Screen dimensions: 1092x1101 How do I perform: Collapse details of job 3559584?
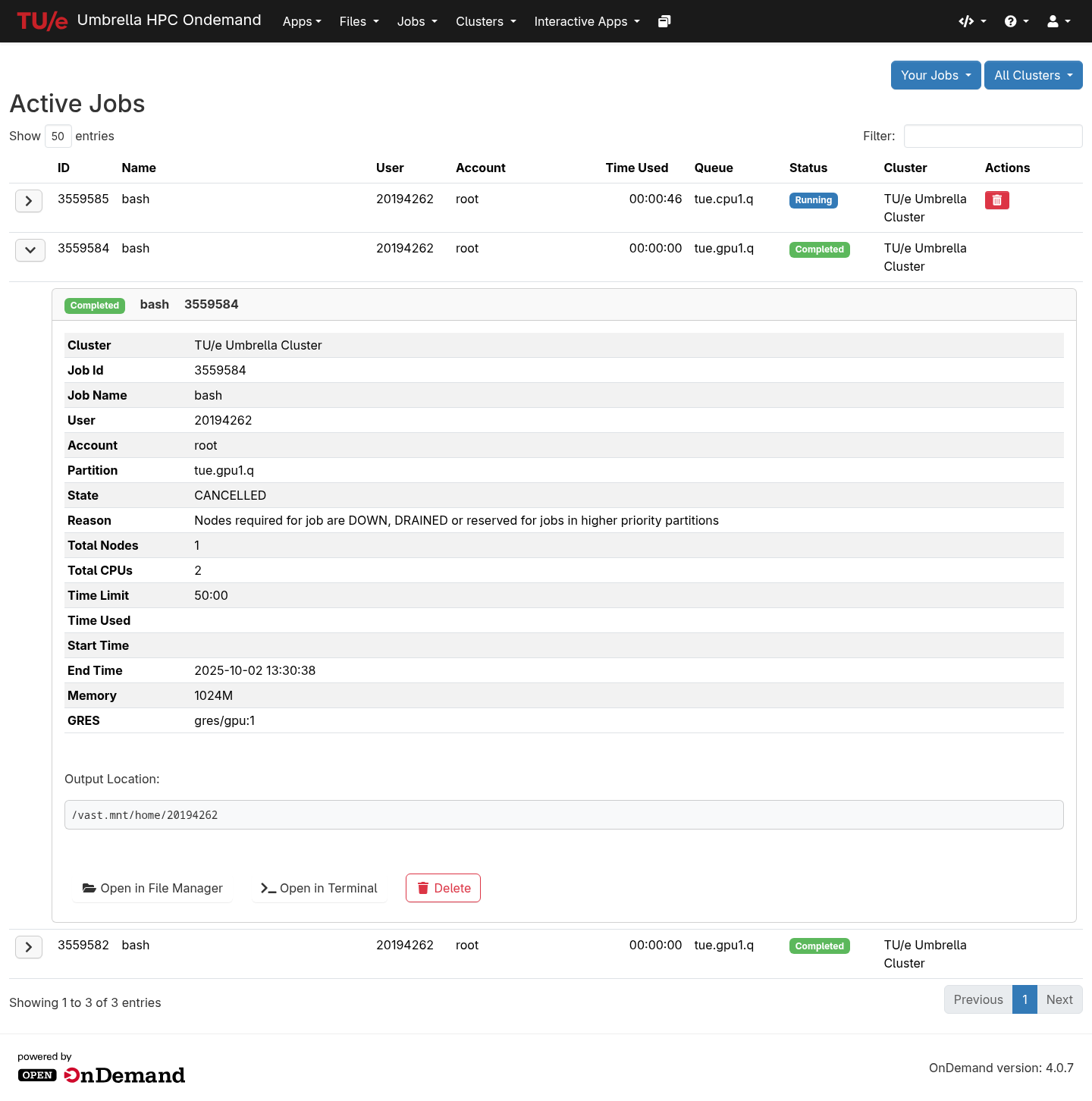pyautogui.click(x=30, y=250)
